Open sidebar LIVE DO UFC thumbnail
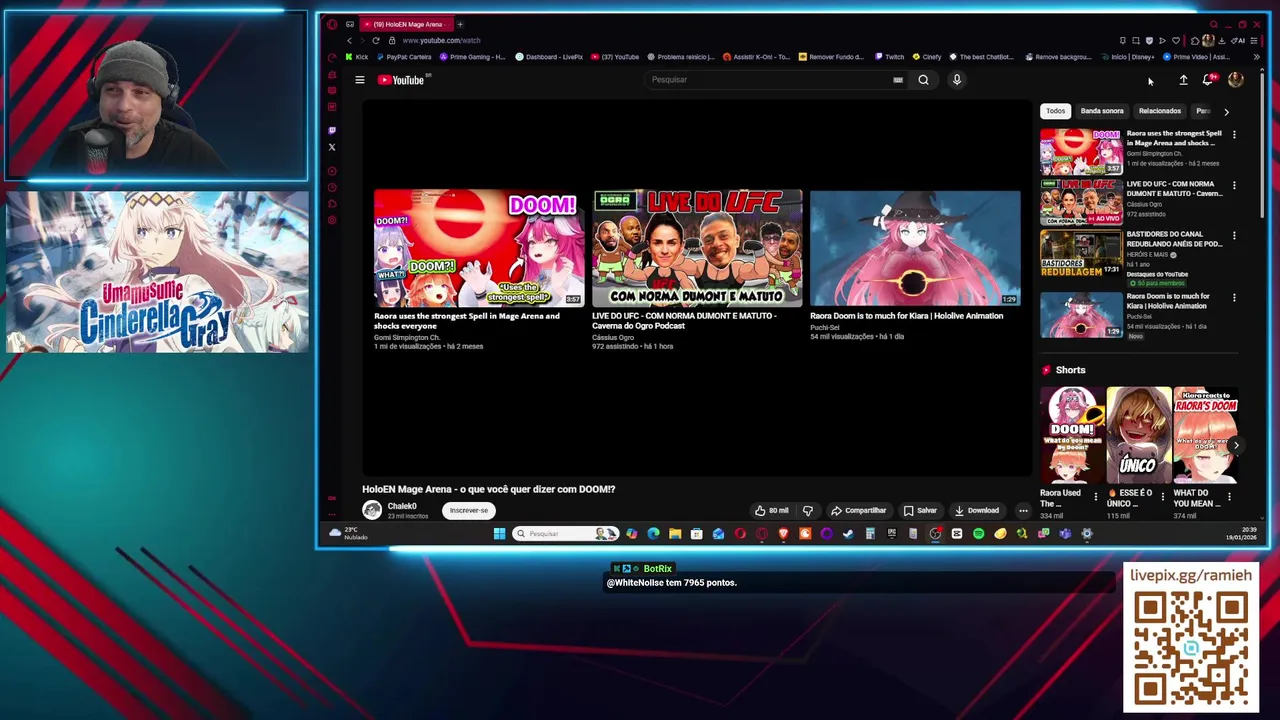 coord(1081,203)
